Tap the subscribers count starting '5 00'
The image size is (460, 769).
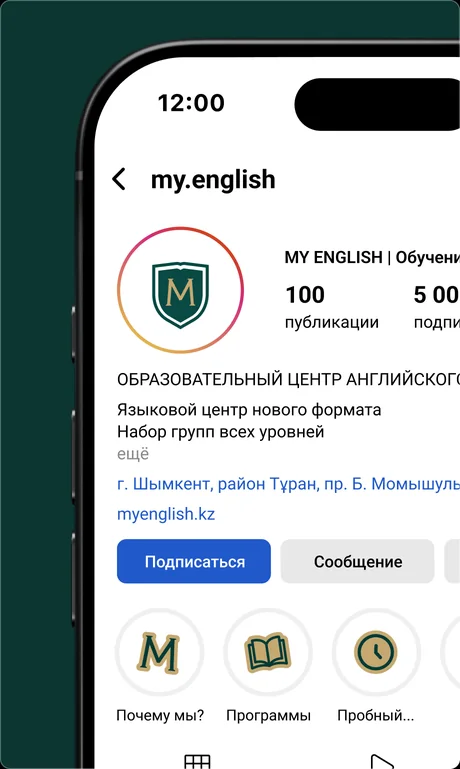pyautogui.click(x=436, y=307)
